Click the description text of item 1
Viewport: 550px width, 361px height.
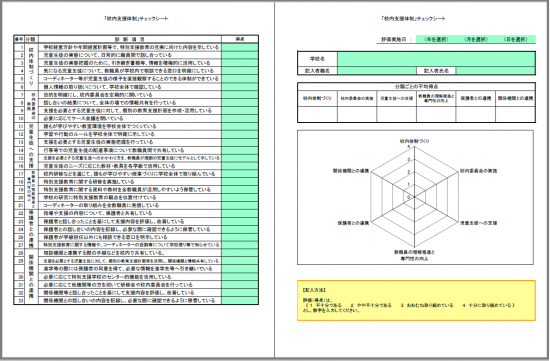(131, 47)
